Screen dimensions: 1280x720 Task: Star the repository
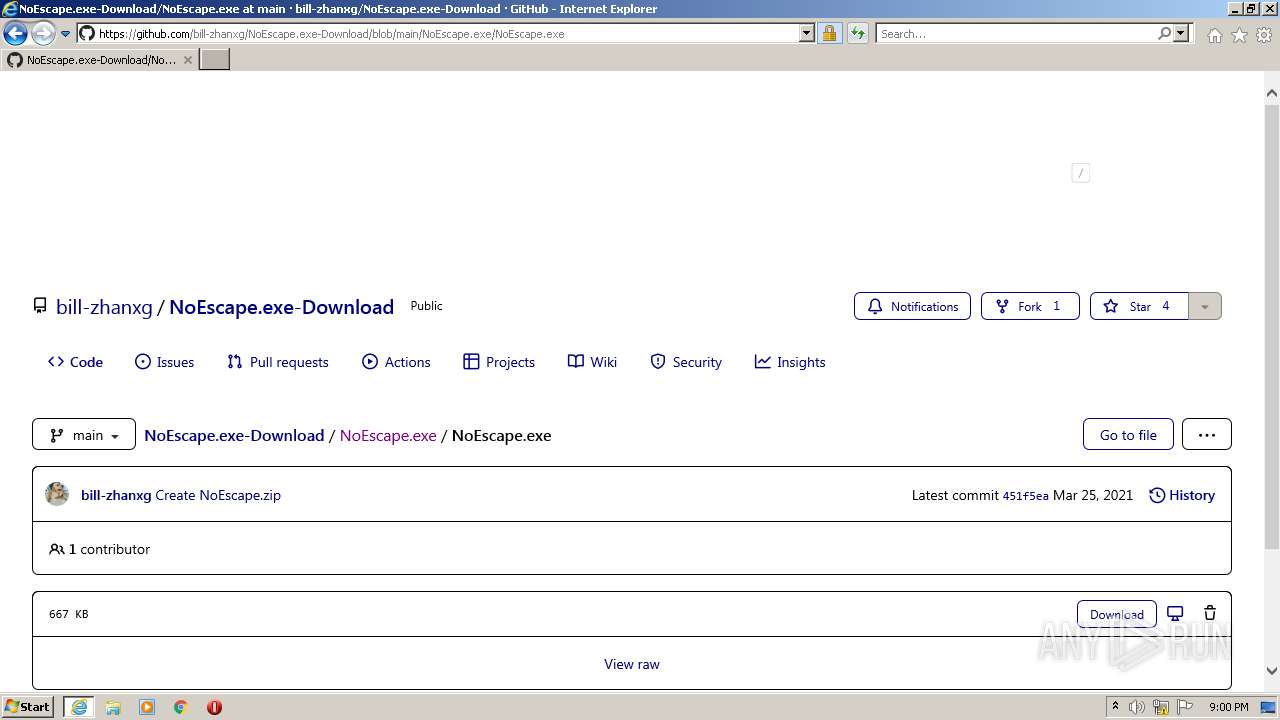(x=1139, y=306)
